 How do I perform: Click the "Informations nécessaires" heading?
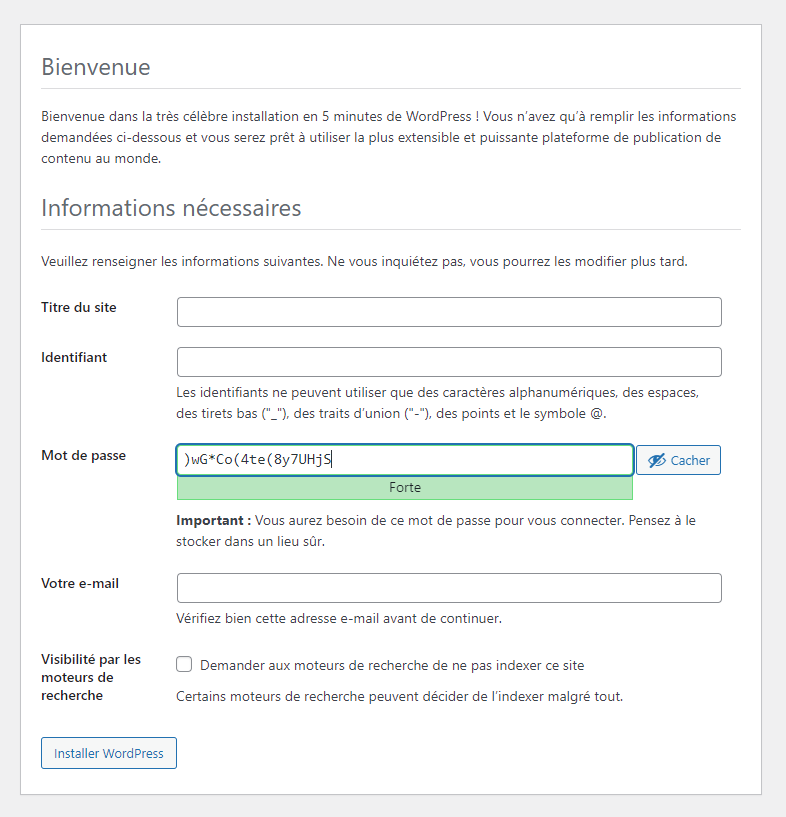tap(171, 209)
